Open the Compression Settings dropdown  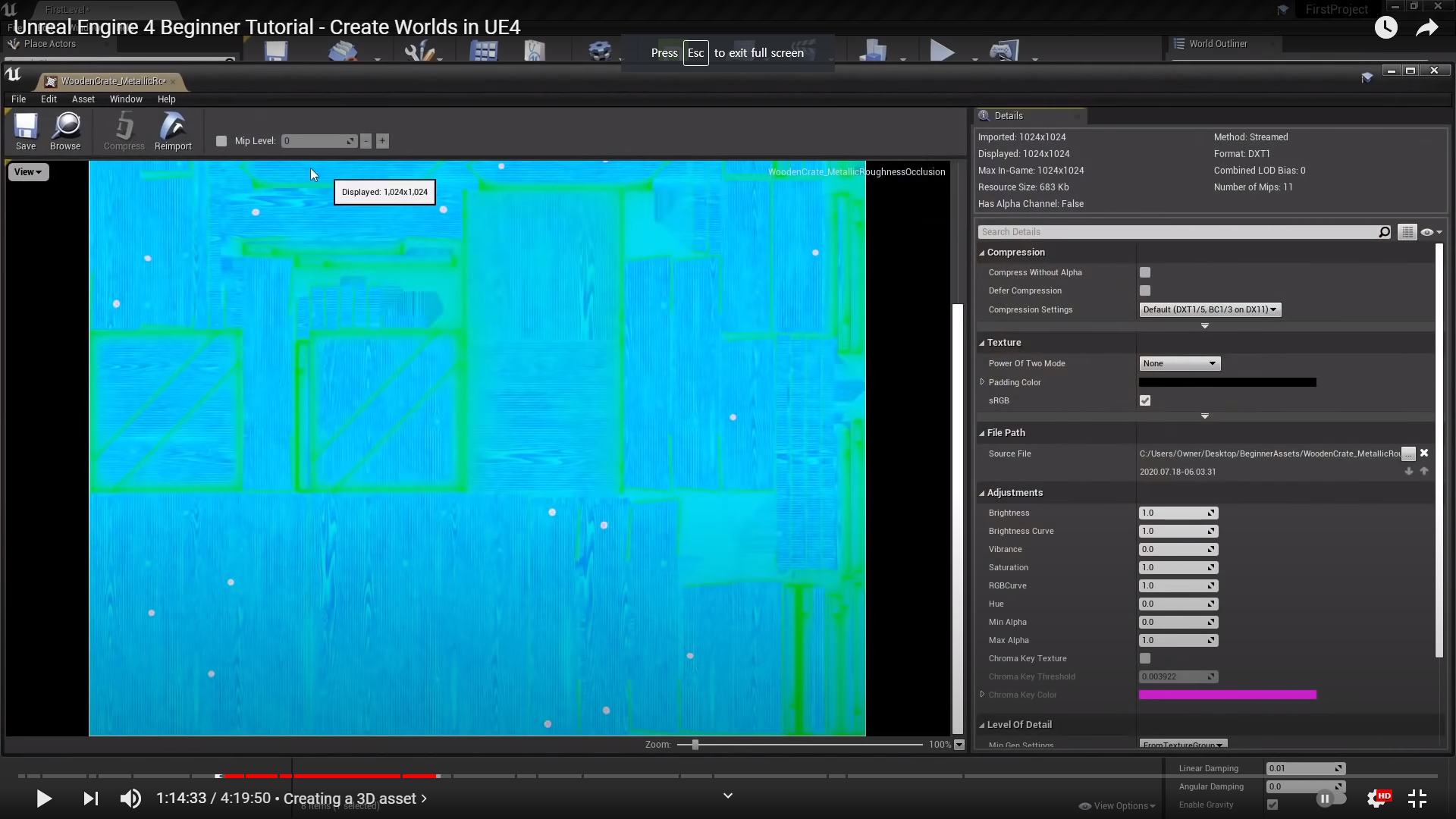(x=1210, y=309)
